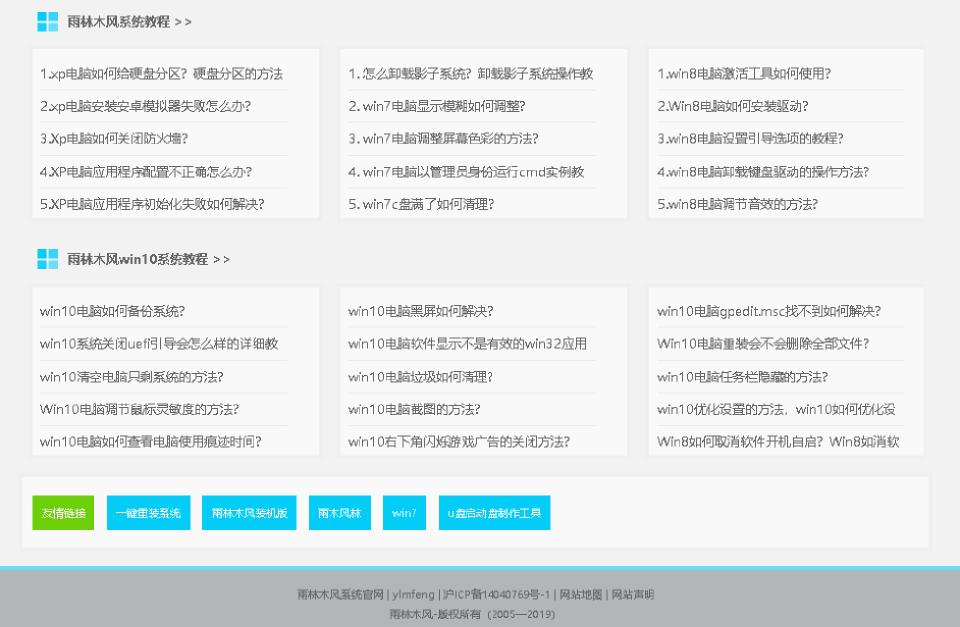The width and height of the screenshot is (960, 627).
Task: Click the win? button
Action: [404, 513]
